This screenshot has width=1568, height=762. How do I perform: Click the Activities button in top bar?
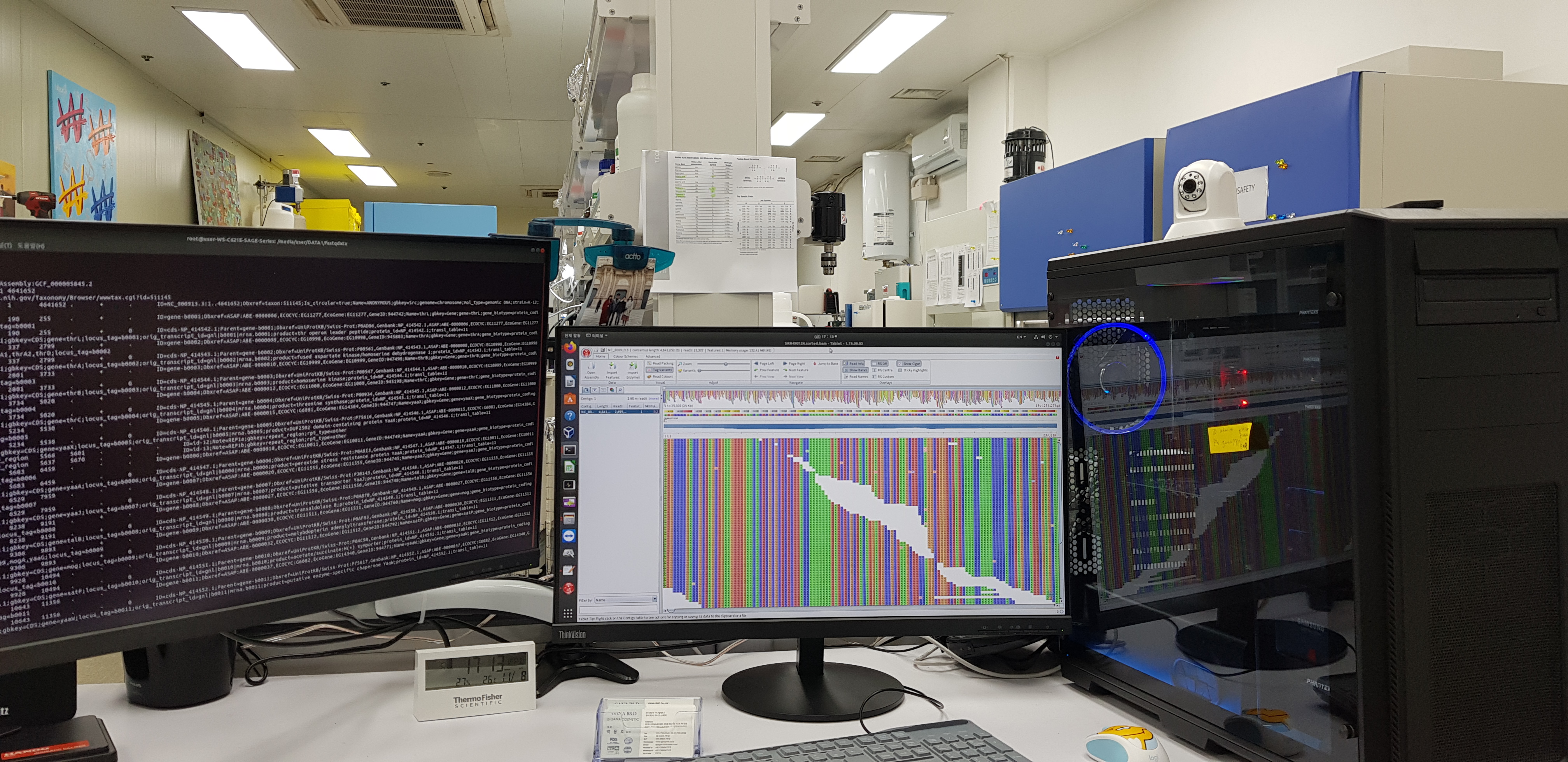point(572,336)
